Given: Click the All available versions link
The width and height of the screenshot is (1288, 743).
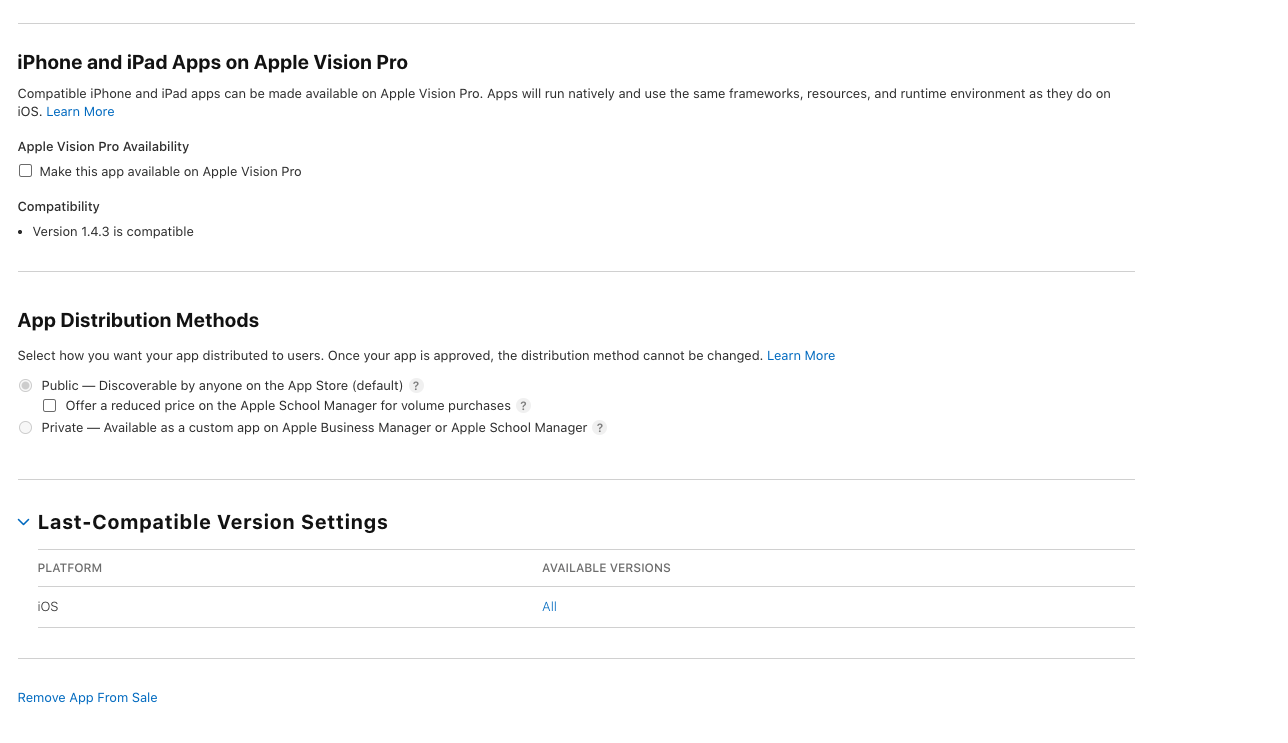Looking at the screenshot, I should coord(549,607).
